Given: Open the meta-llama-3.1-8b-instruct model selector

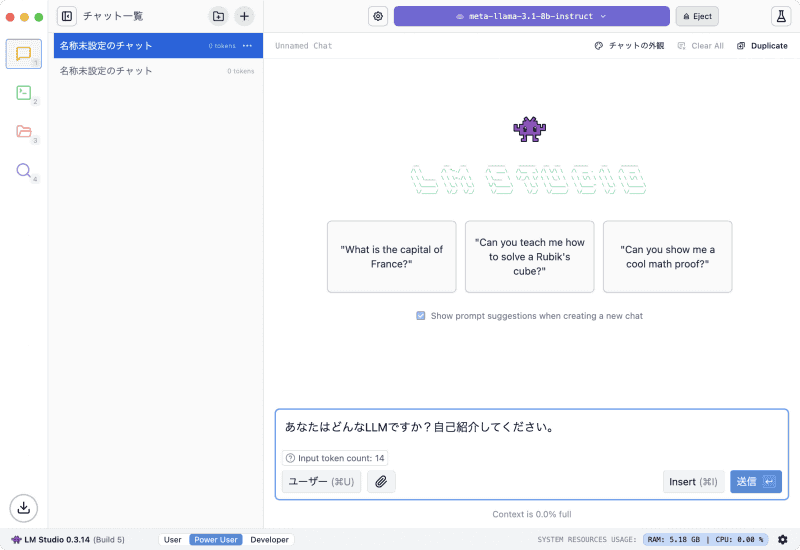Looking at the screenshot, I should coord(532,16).
